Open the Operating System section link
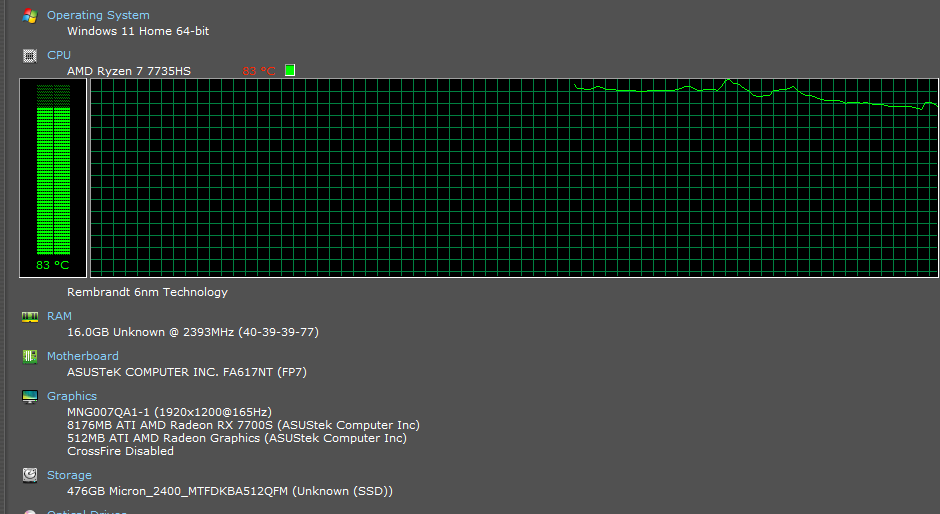 coord(98,15)
